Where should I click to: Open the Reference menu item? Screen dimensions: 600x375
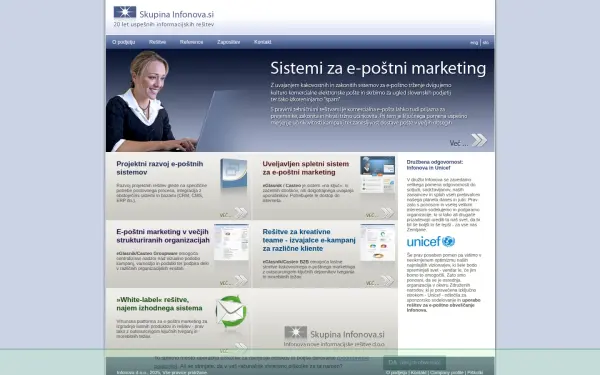[191, 42]
